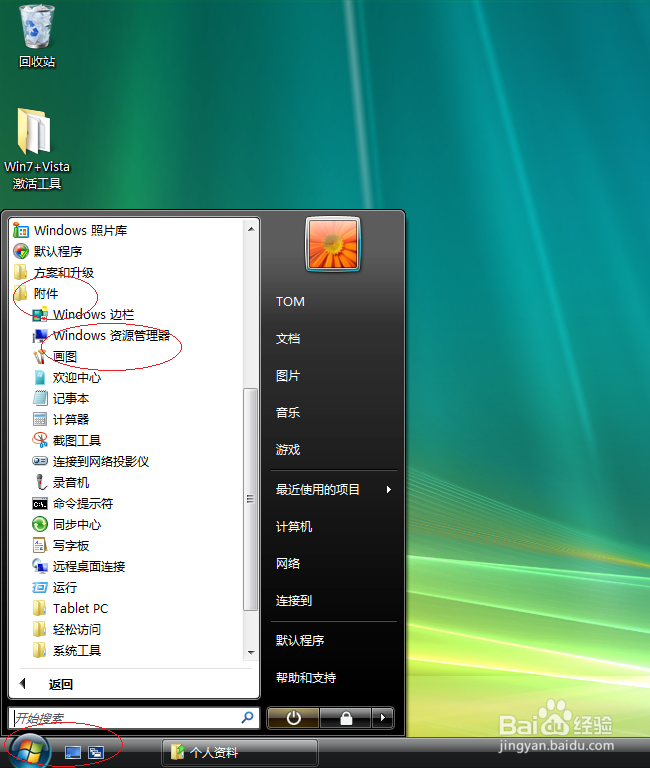Open shutdown options arrow menu
650x768 pixels.
(x=383, y=718)
